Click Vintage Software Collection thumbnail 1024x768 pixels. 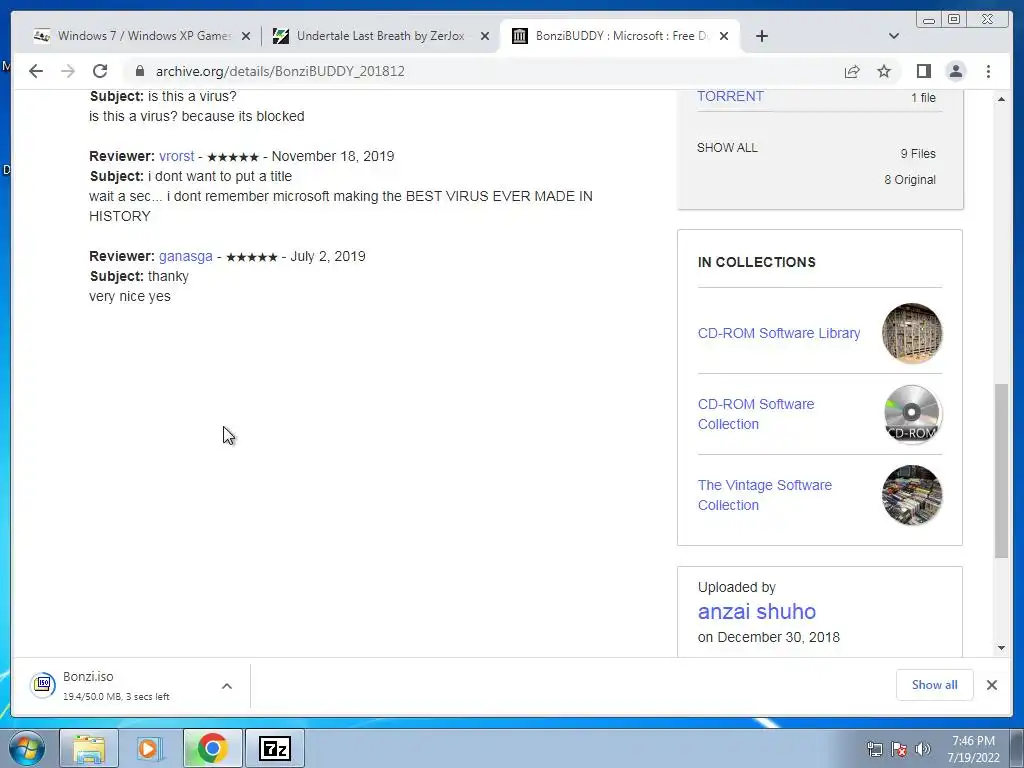[912, 495]
